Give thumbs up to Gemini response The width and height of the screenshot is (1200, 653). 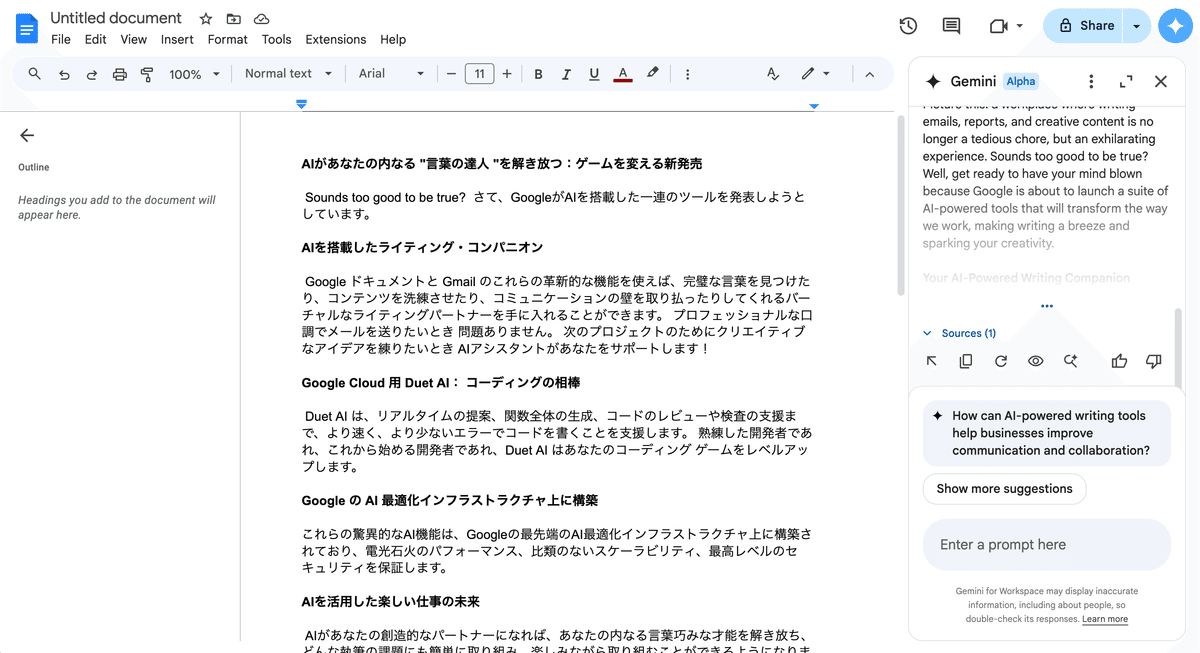(x=1119, y=361)
